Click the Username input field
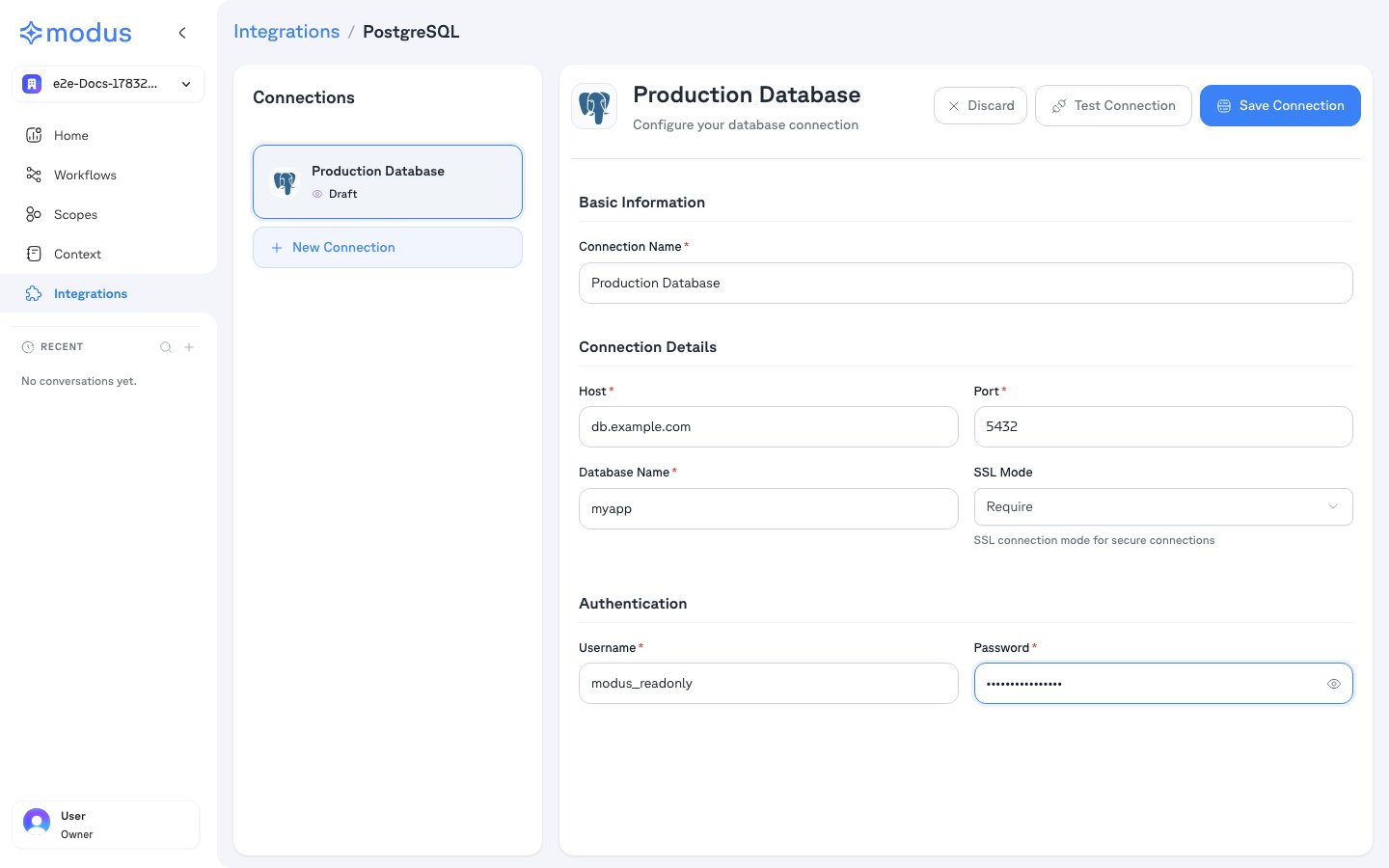Screen dimensions: 1389x868 click(768, 683)
